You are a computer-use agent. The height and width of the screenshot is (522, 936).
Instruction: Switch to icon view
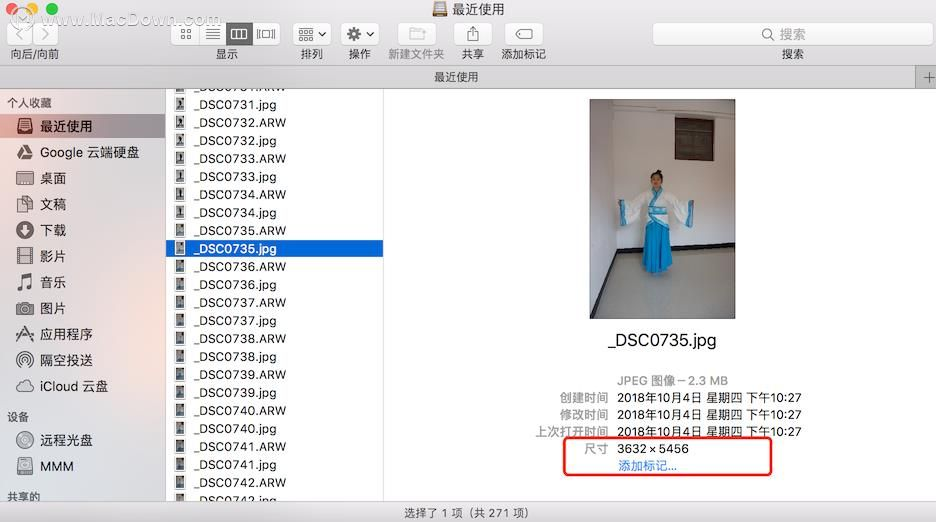[186, 34]
